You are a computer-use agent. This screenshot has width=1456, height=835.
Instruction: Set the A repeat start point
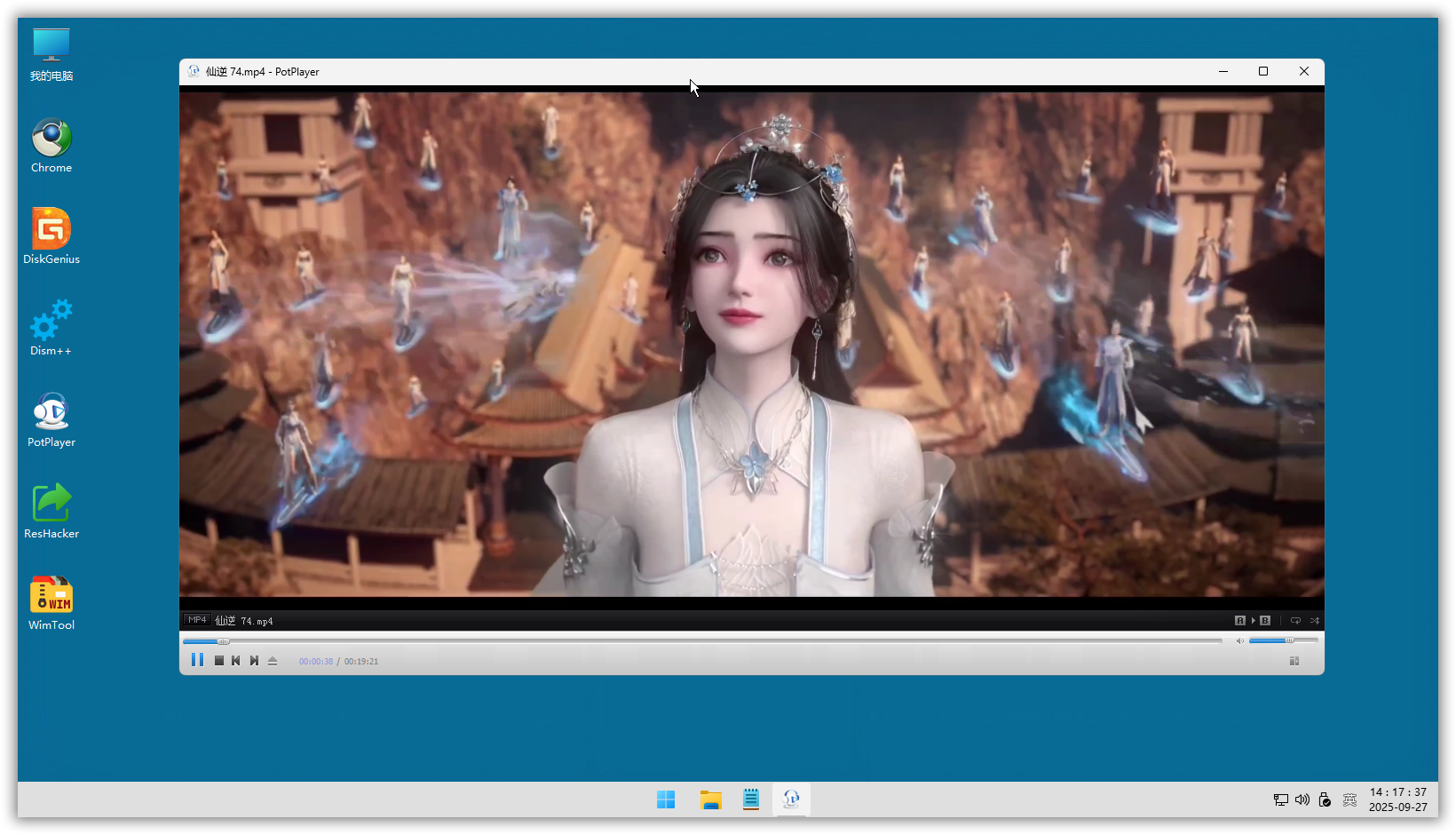(x=1240, y=620)
